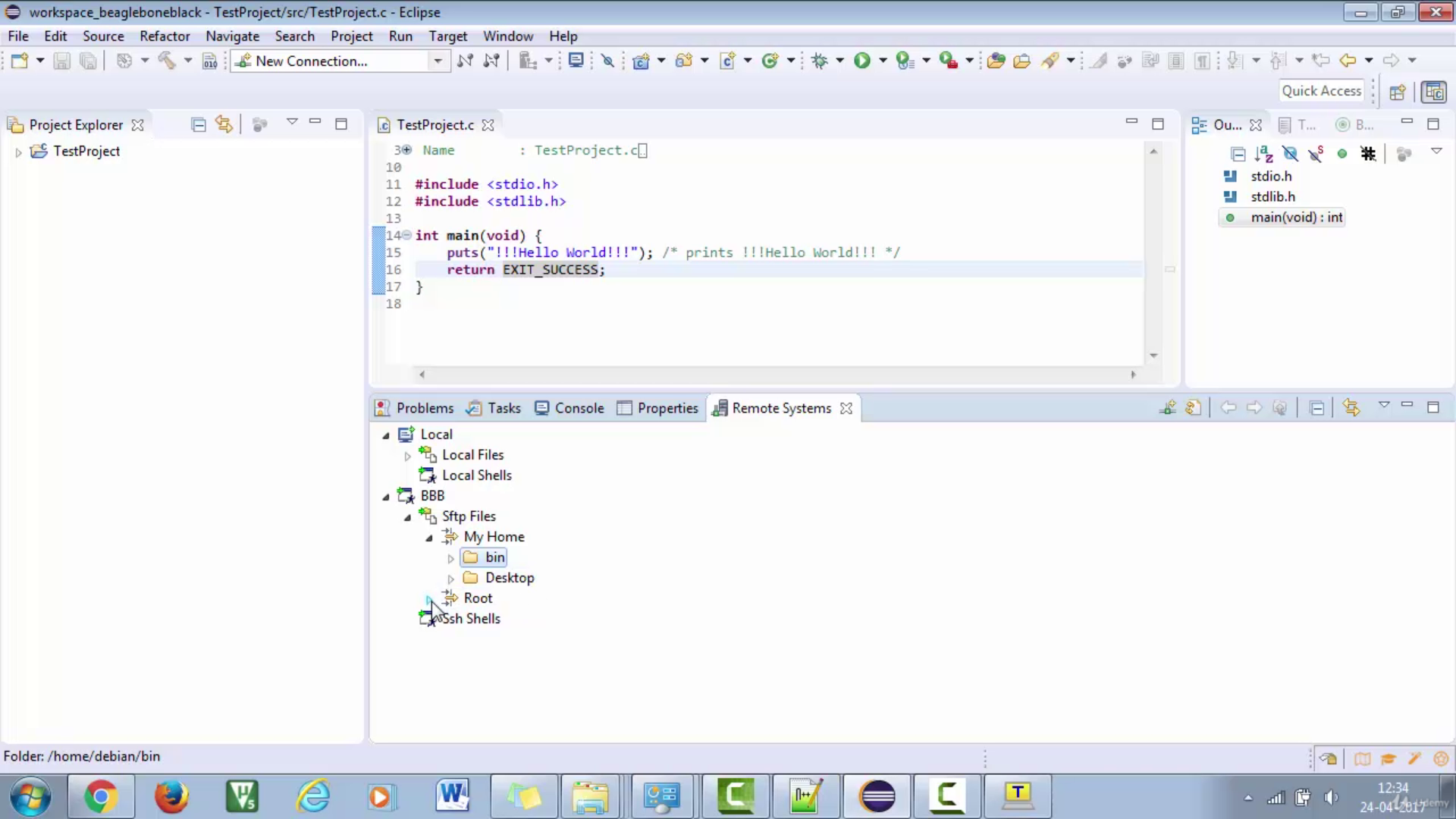The height and width of the screenshot is (819, 1456).
Task: Collapse the BBB connection node
Action: point(386,497)
